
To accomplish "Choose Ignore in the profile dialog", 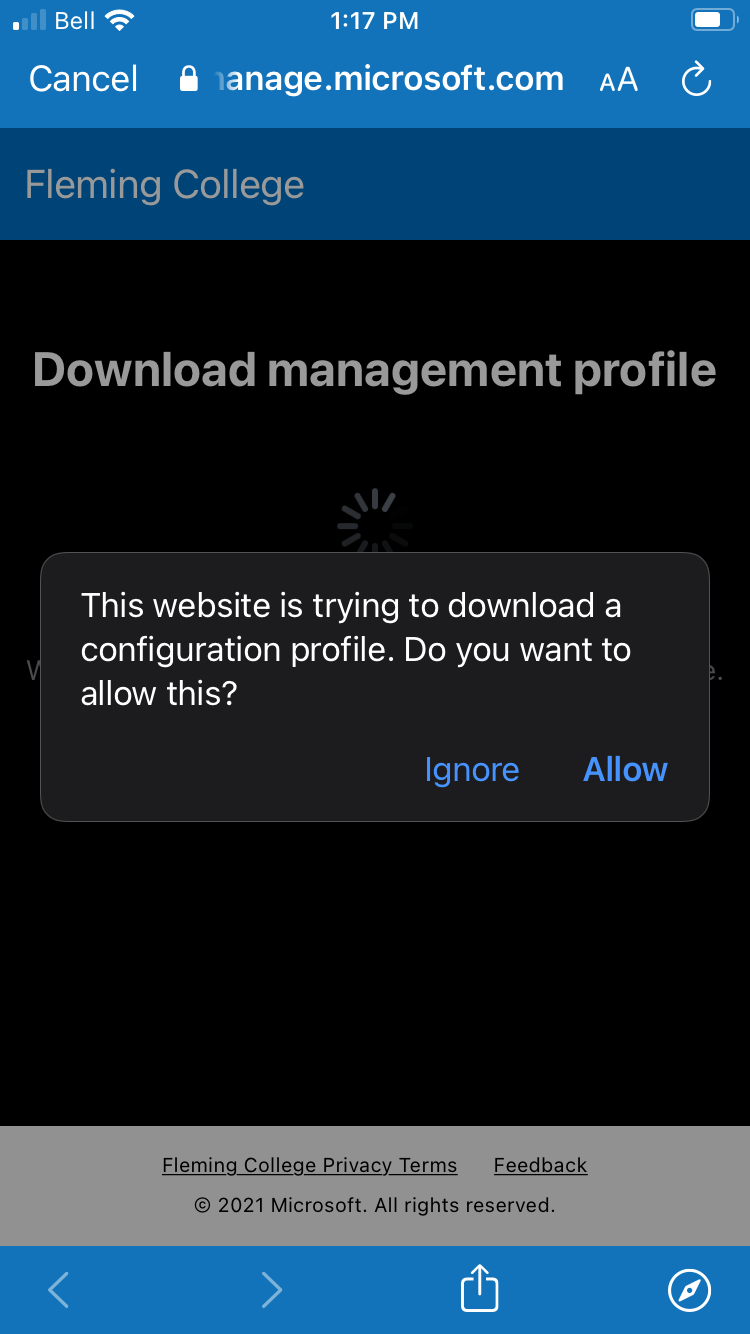I will (x=472, y=770).
